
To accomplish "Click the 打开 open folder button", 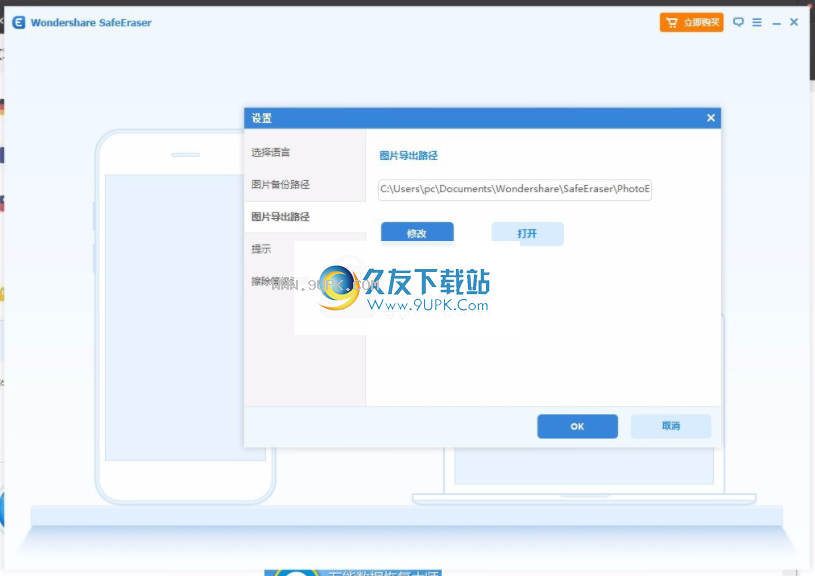I will pyautogui.click(x=527, y=233).
